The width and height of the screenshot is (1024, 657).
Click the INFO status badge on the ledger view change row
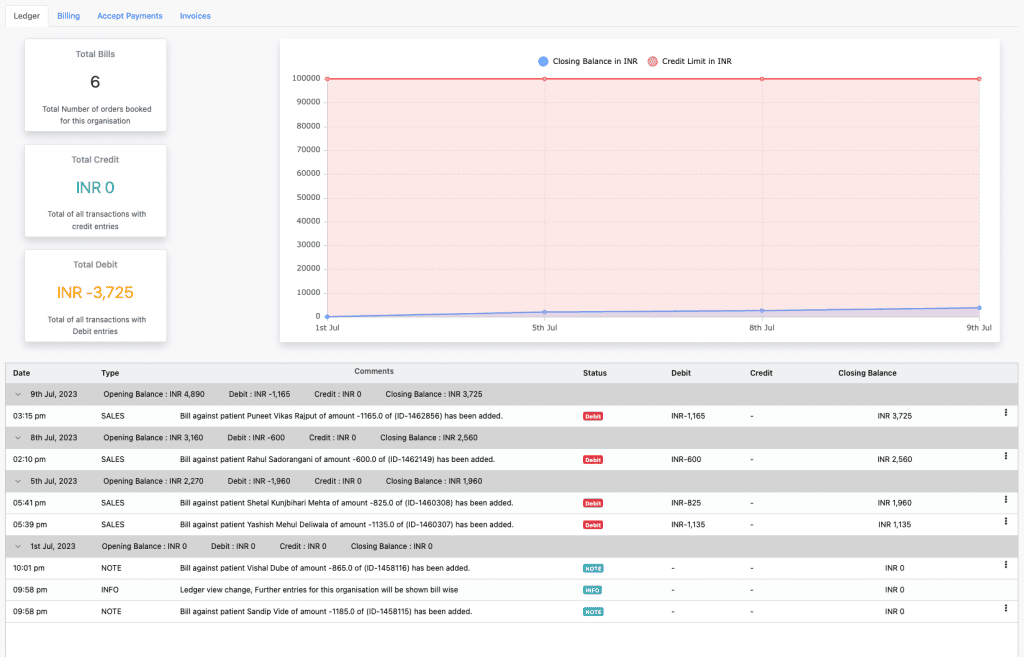[x=593, y=590]
